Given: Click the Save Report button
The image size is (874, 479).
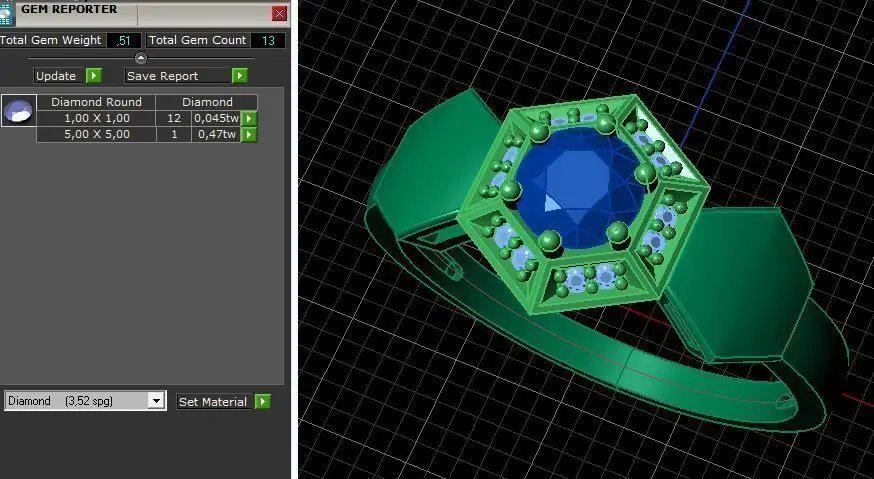Looking at the screenshot, I should pyautogui.click(x=178, y=76).
